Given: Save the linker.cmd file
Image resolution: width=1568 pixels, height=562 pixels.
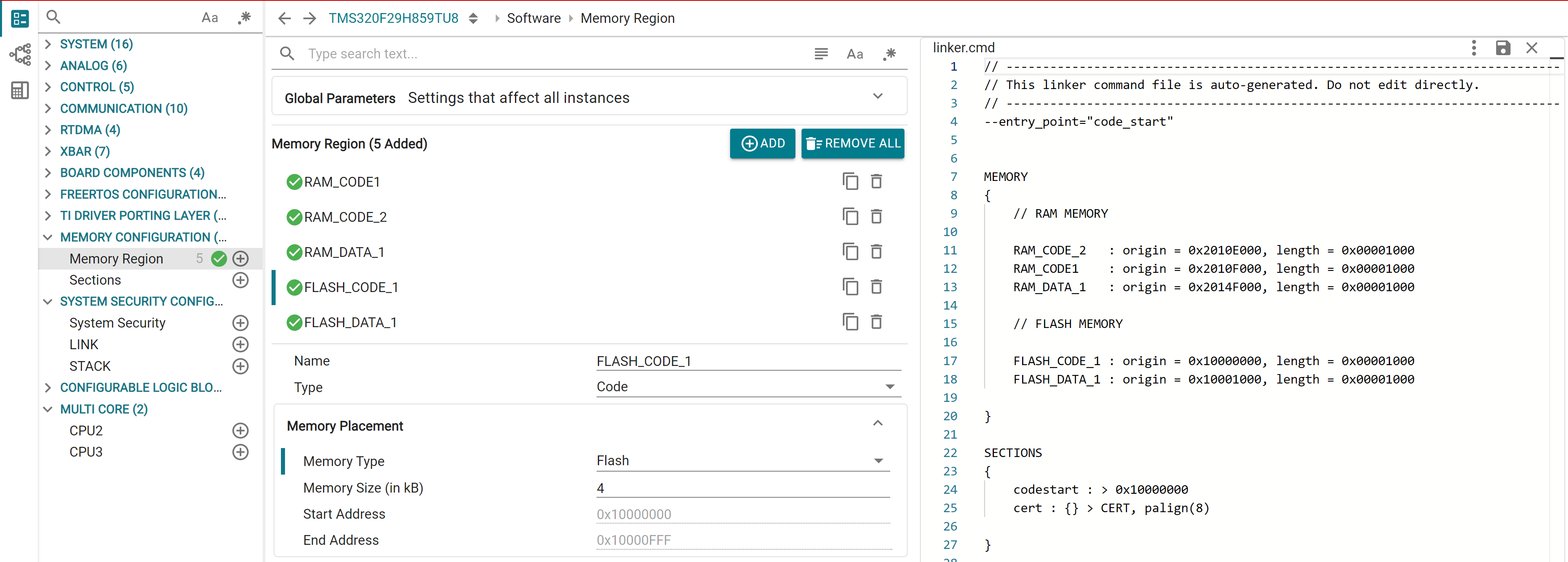Looking at the screenshot, I should [1502, 47].
